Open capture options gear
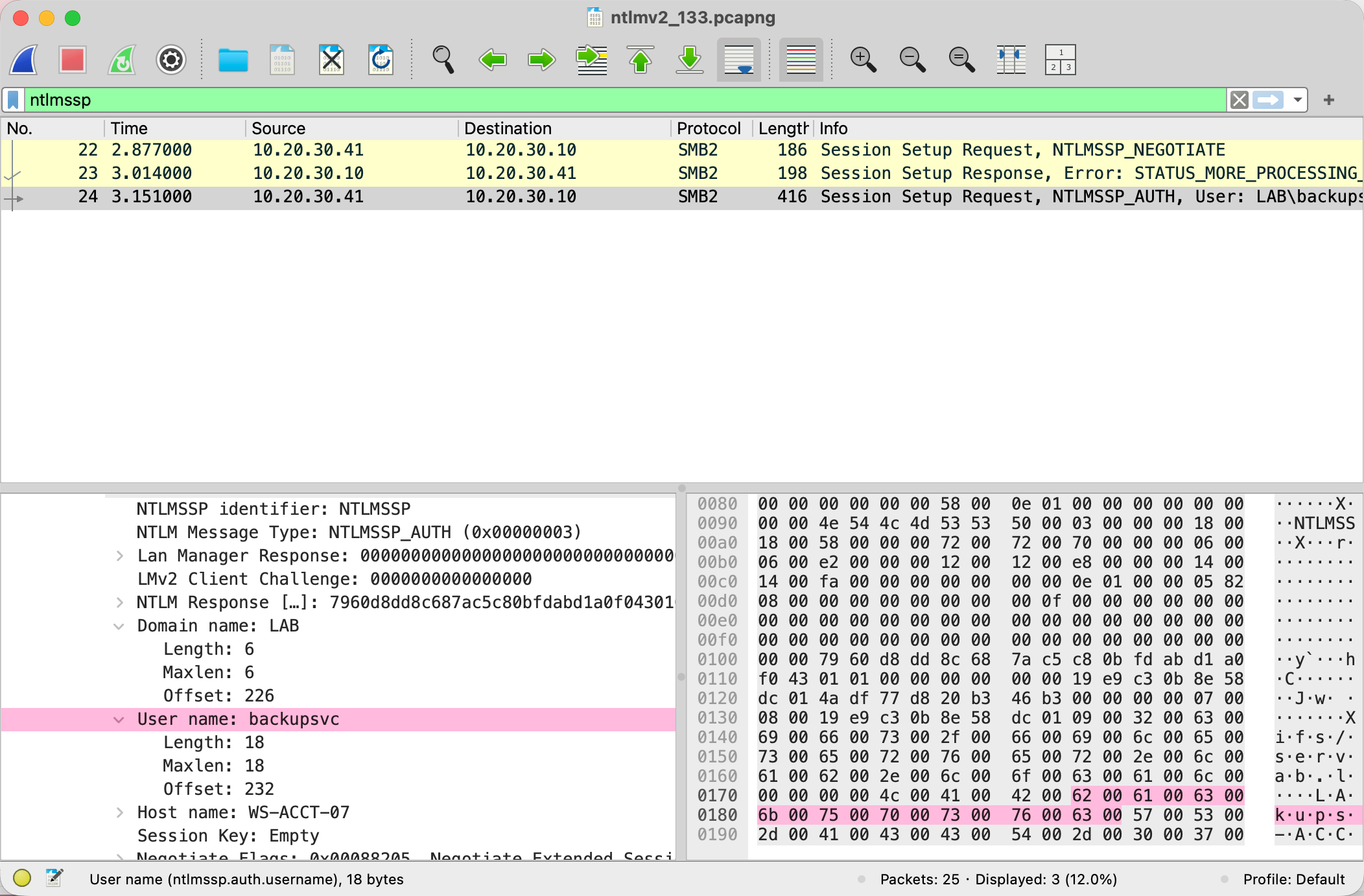Screen dimensions: 1364x896 tap(171, 60)
